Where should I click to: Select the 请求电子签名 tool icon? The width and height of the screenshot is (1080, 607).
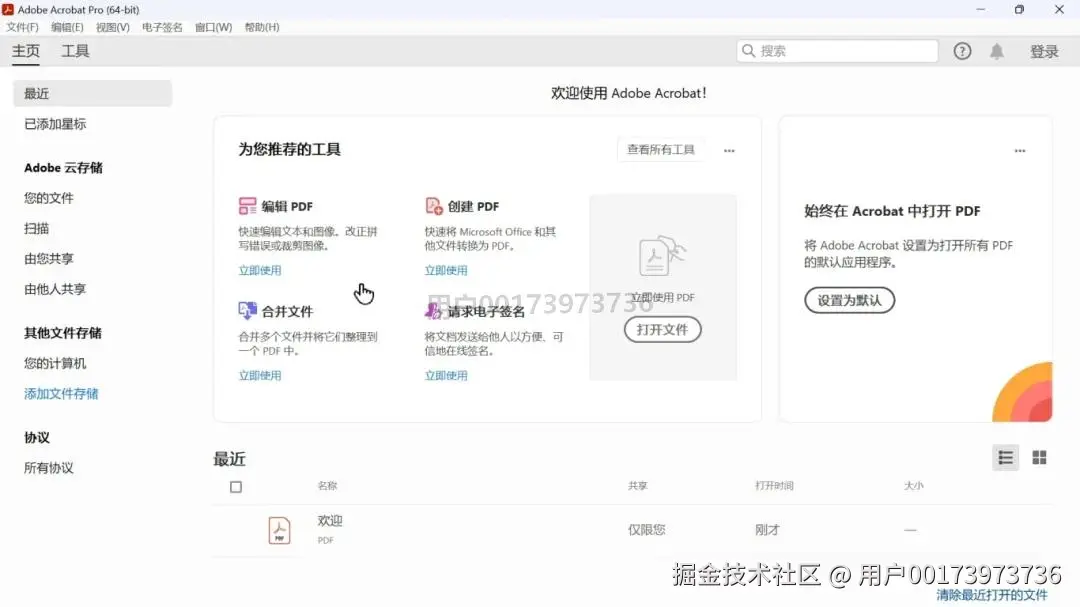433,311
